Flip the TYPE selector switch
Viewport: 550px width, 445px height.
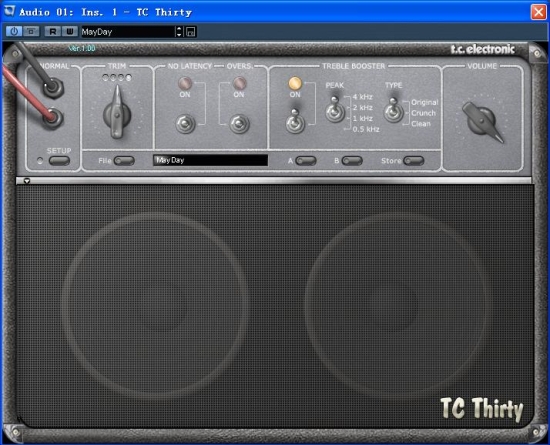393,110
